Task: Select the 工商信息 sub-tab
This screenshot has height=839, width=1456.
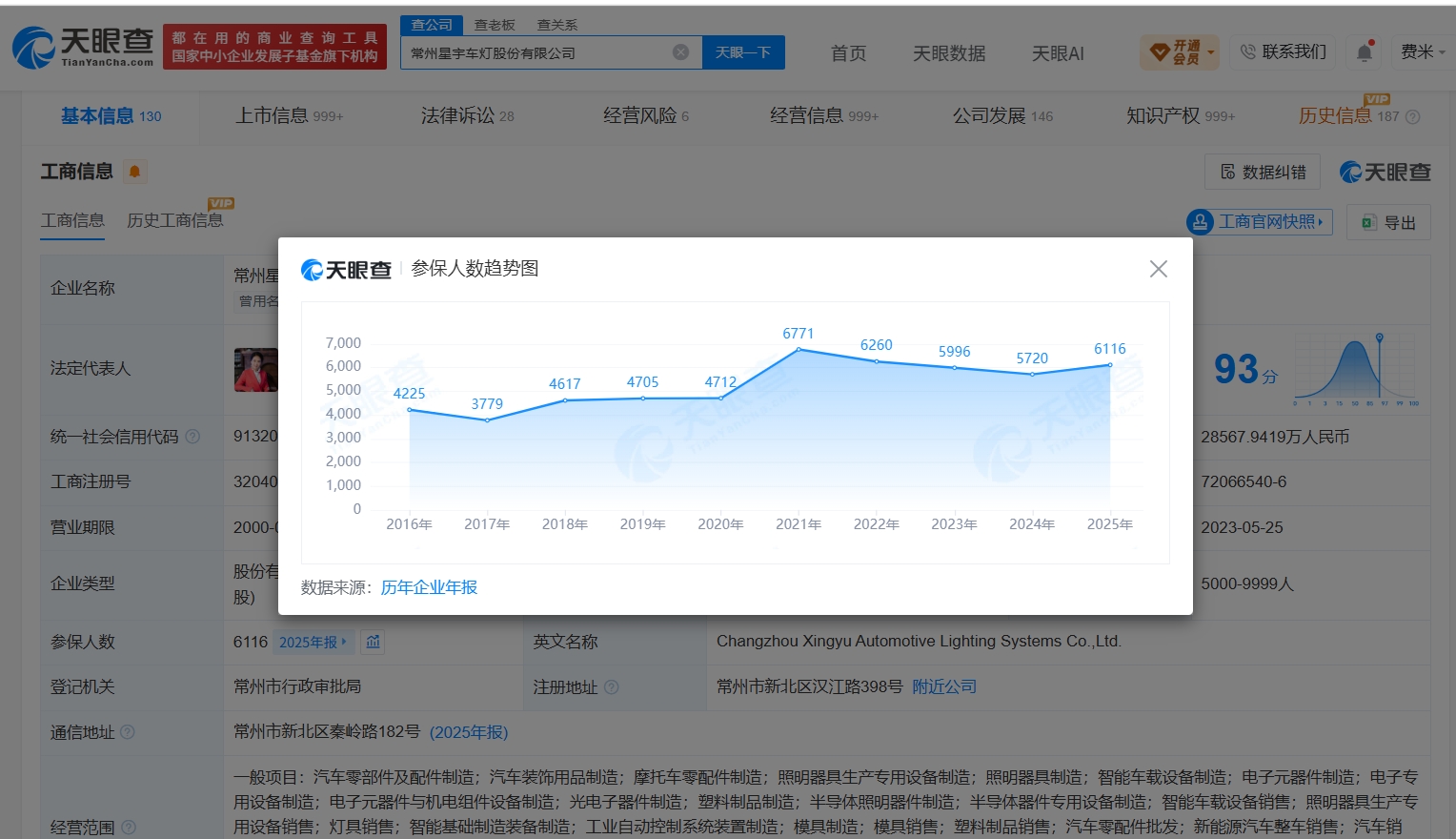Action: (x=72, y=220)
